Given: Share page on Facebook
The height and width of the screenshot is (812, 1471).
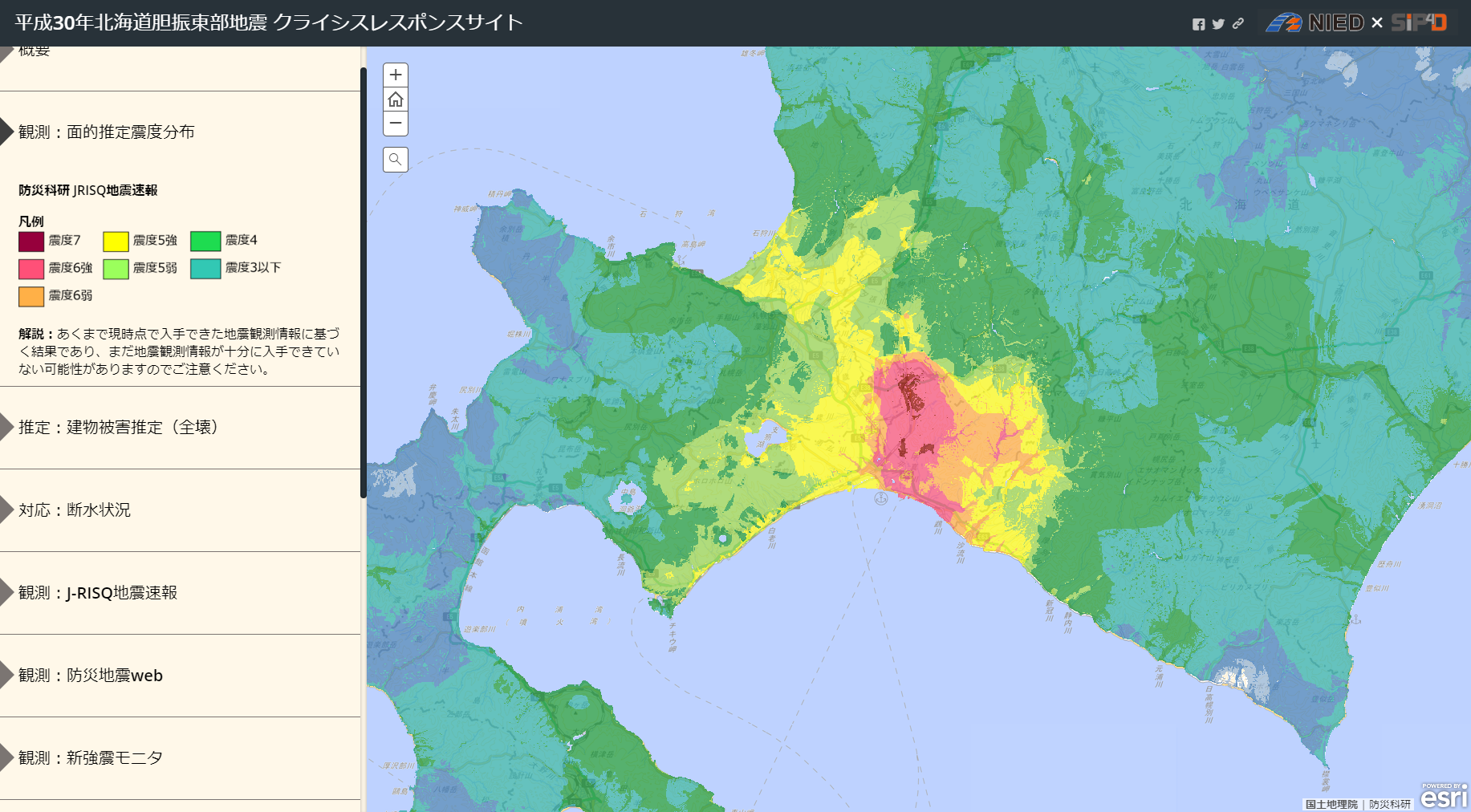Looking at the screenshot, I should [1198, 24].
